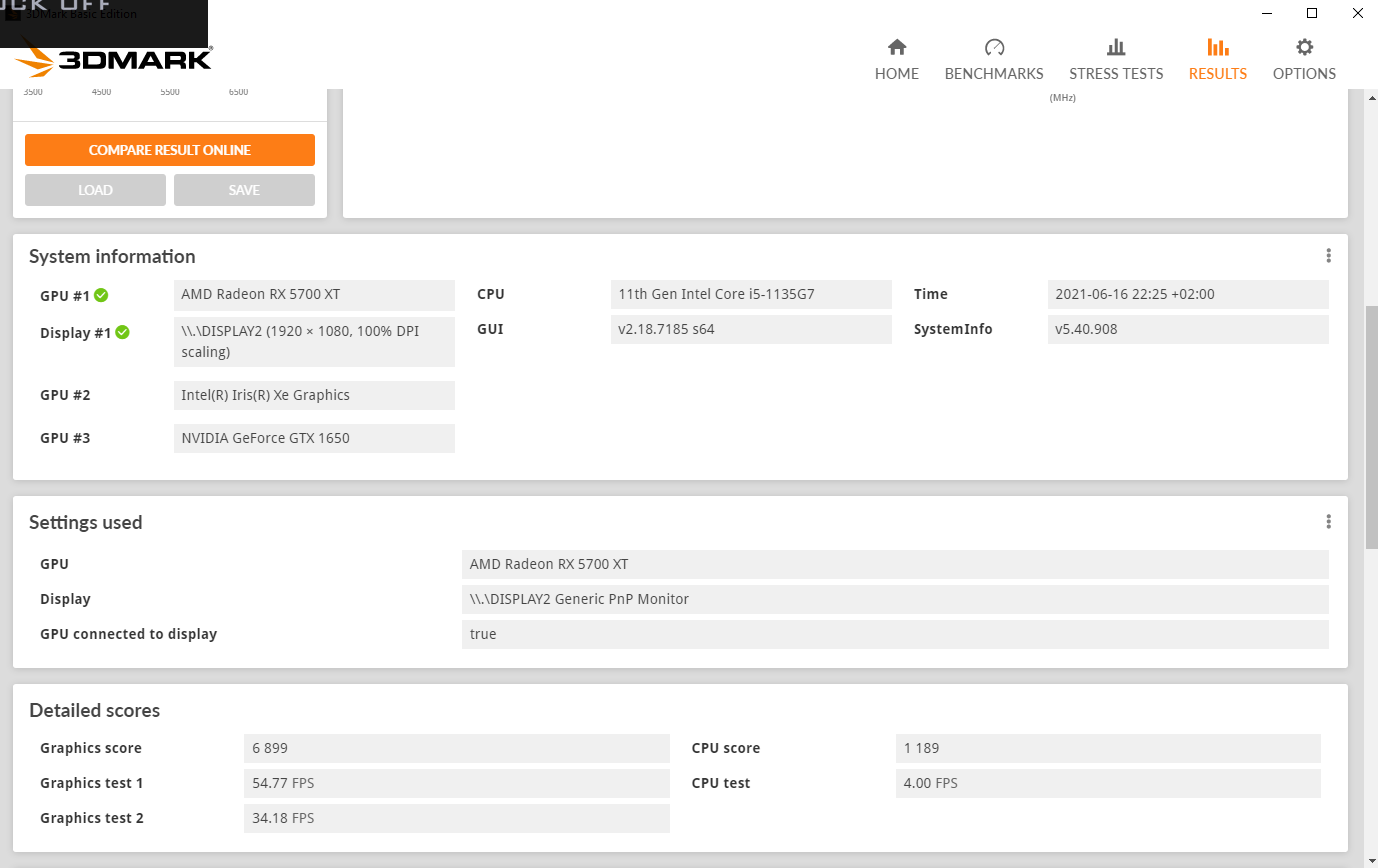
Task: Click the SAVE button
Action: pos(244,190)
